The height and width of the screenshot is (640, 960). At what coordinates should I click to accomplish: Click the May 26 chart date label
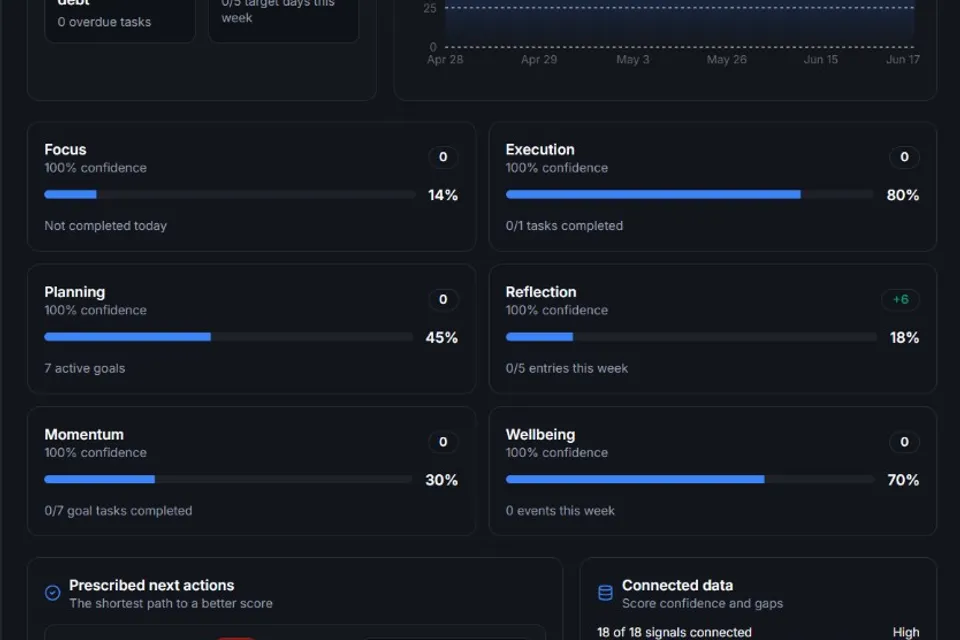point(727,60)
